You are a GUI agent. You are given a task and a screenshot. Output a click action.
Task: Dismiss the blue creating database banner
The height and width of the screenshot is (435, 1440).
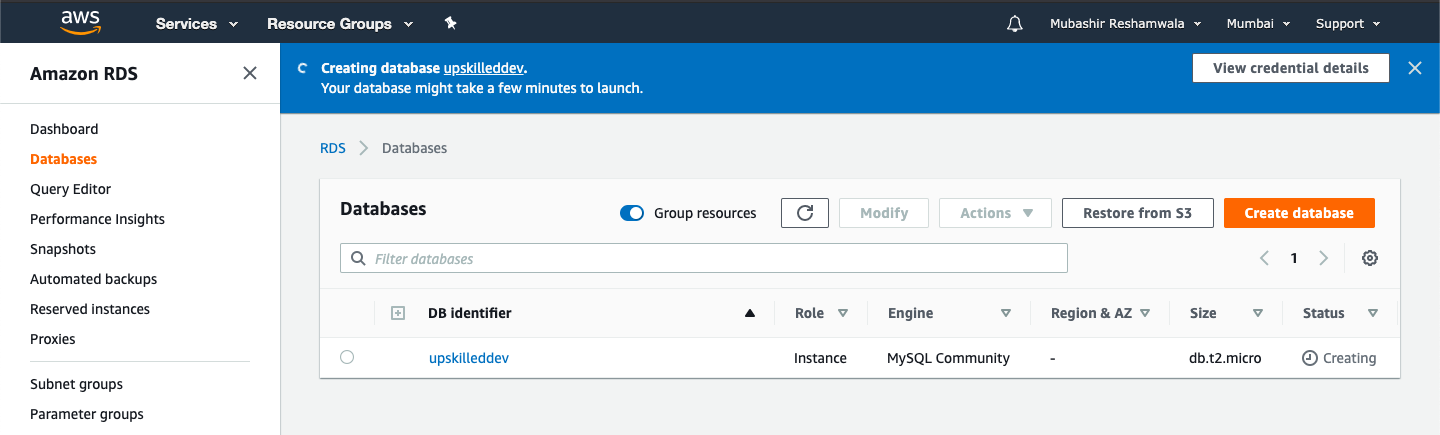[x=1415, y=68]
